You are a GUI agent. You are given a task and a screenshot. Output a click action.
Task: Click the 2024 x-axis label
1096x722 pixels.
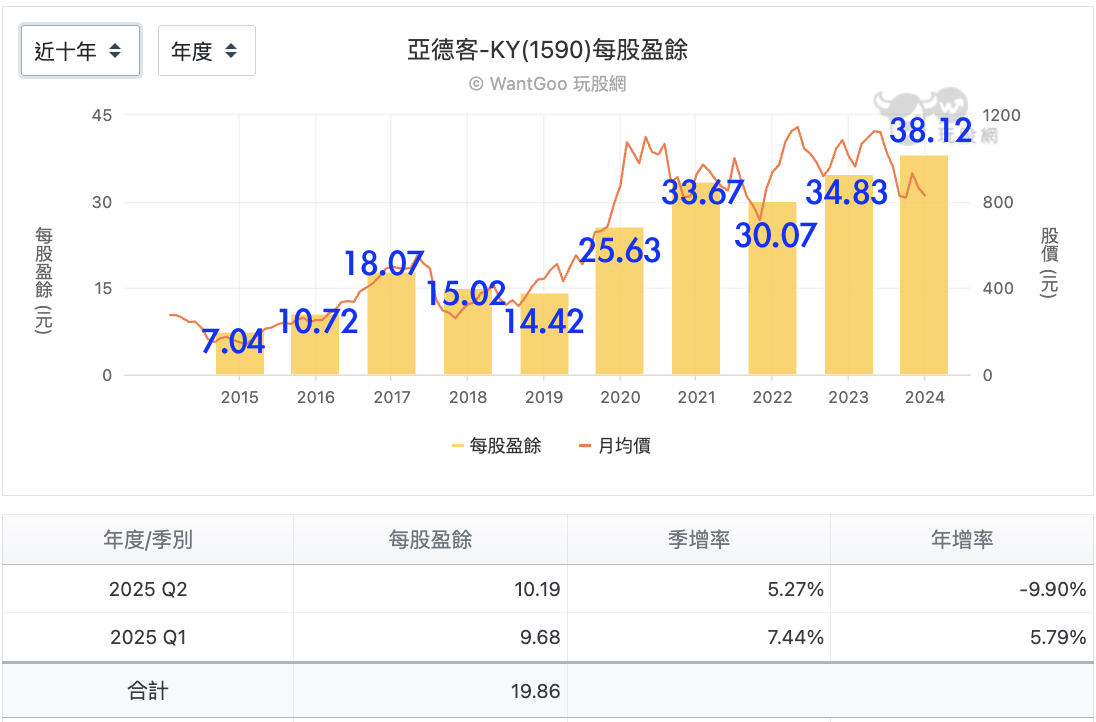point(924,398)
